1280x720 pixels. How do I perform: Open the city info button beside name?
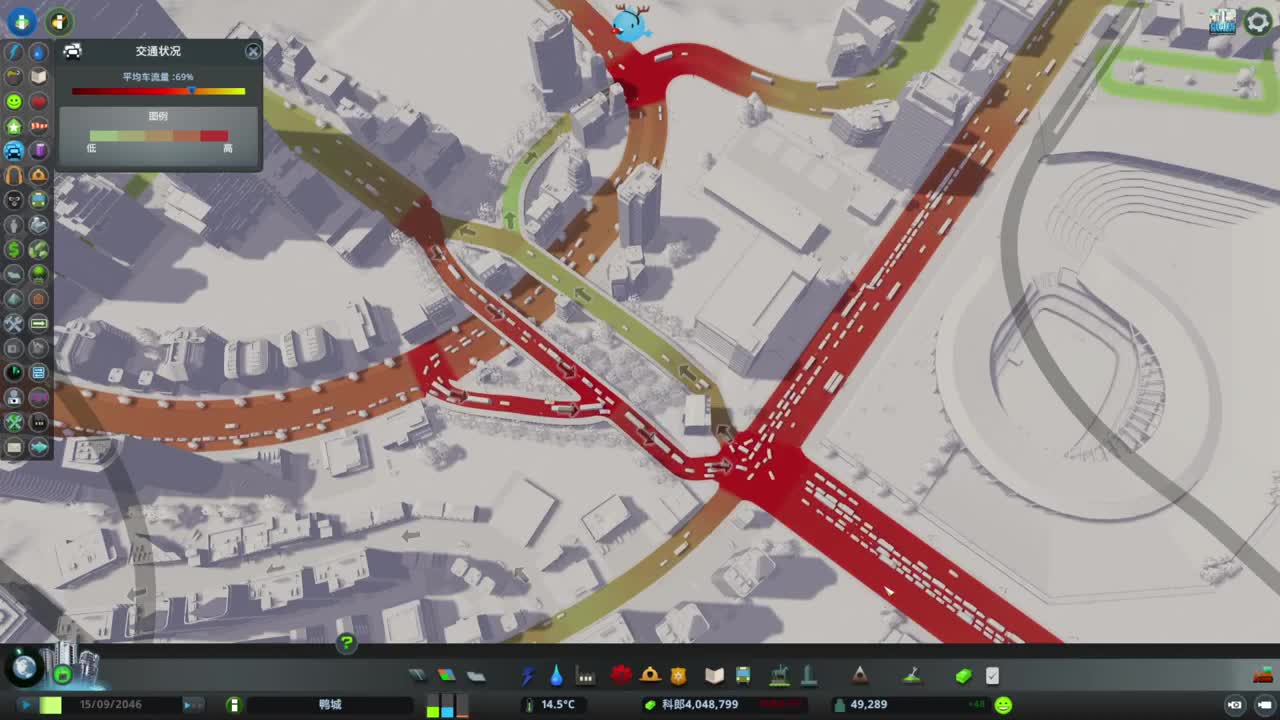[234, 705]
